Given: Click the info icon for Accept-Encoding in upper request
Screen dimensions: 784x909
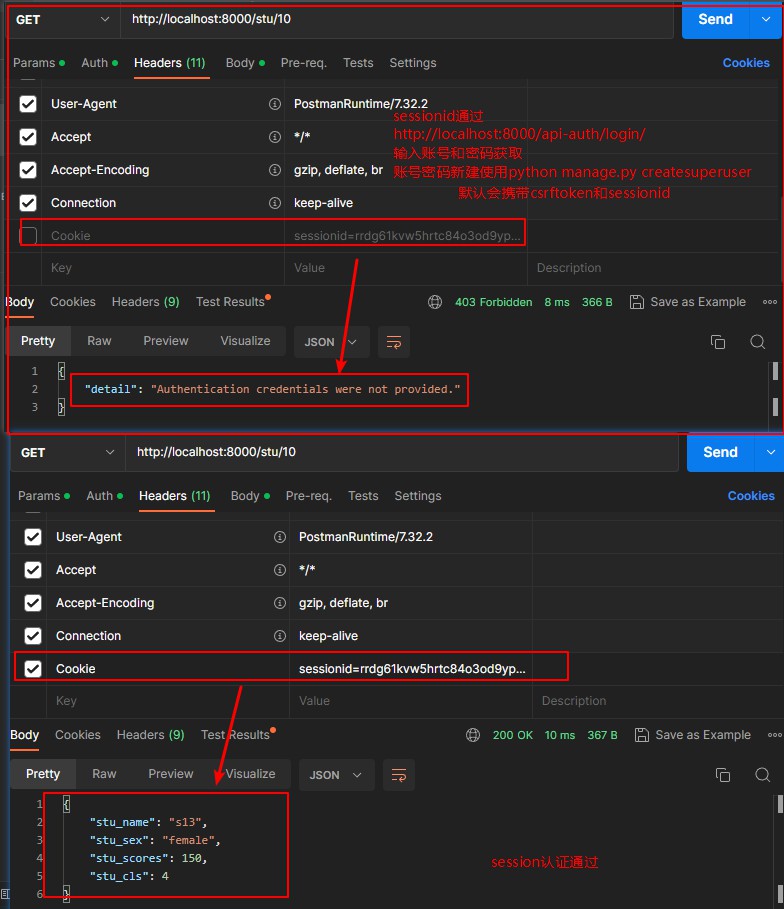Looking at the screenshot, I should pos(275,170).
